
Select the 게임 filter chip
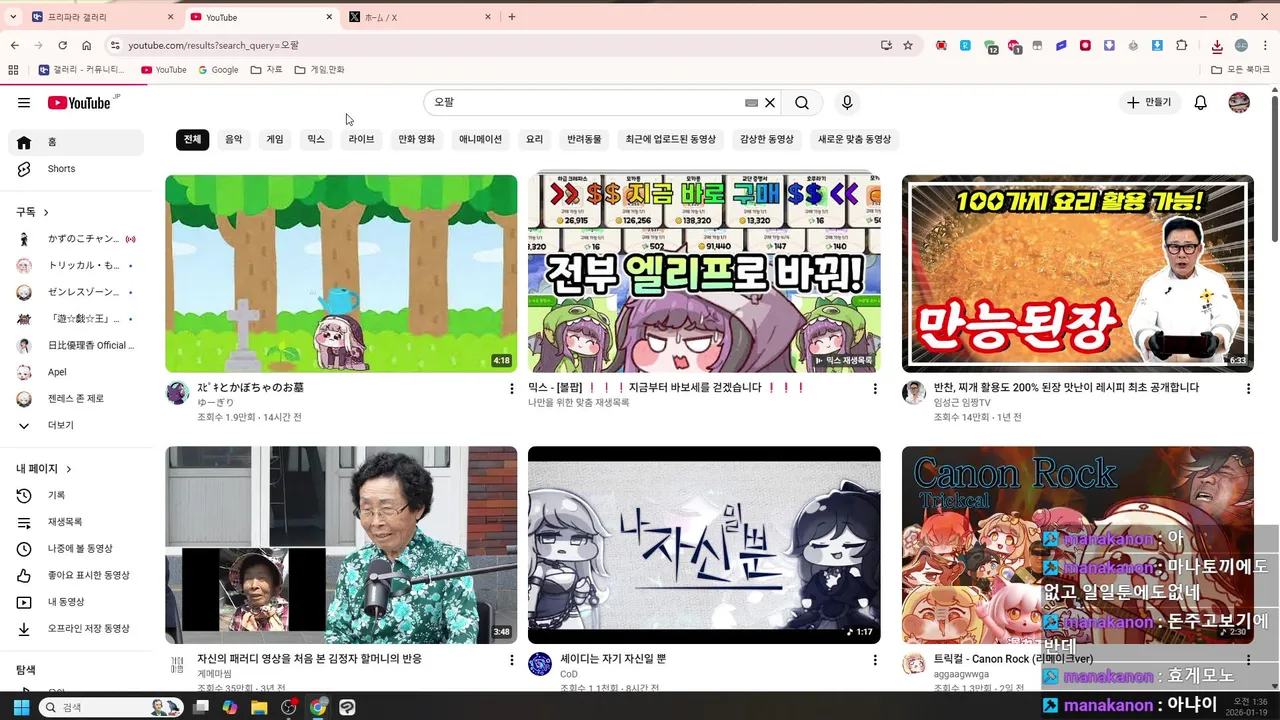pos(275,140)
